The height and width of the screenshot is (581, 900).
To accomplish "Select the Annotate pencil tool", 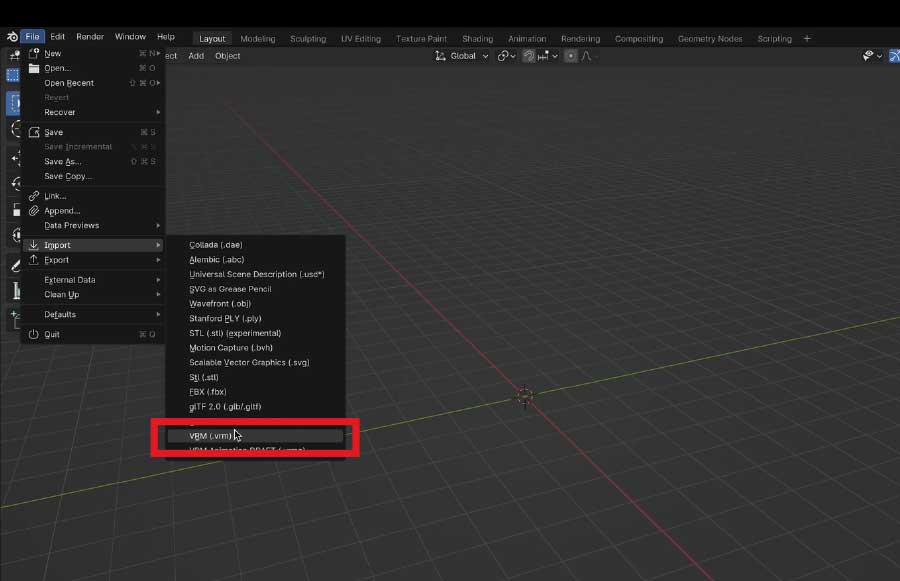I will point(15,265).
